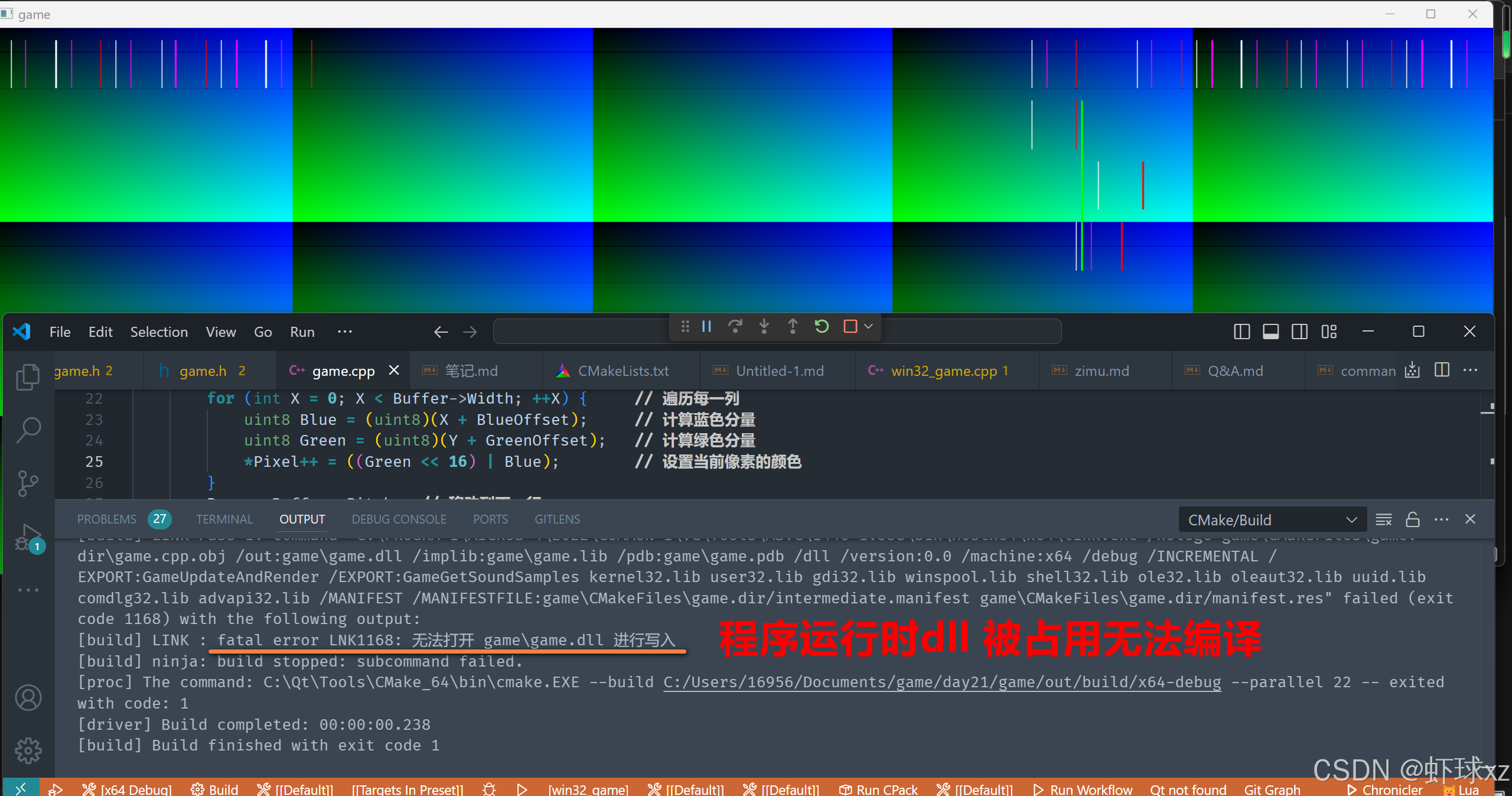Toggle the lock icon in OUTPUT panel
The height and width of the screenshot is (796, 1512).
(1413, 518)
